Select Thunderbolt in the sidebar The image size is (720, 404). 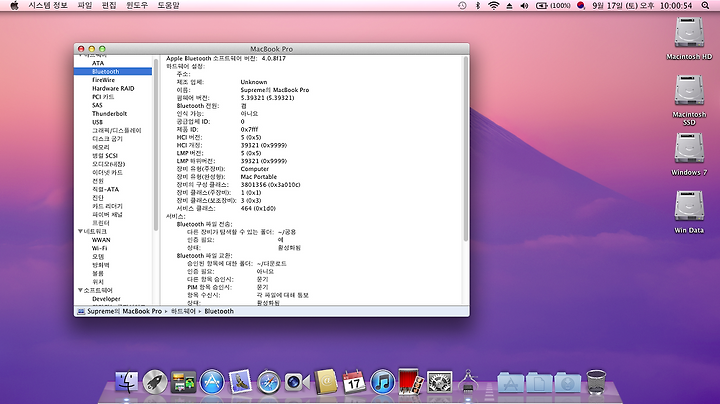coord(109,113)
